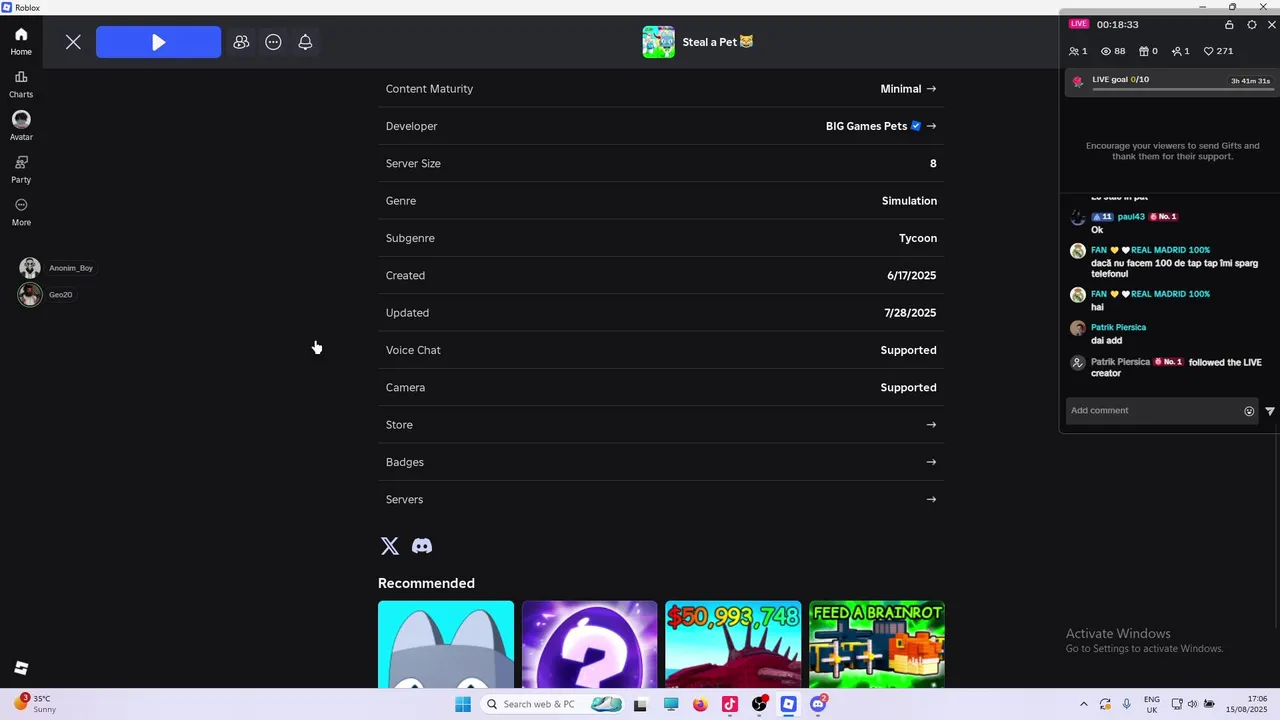Open More in Roblox sidebar
The image size is (1280, 720).
click(21, 212)
